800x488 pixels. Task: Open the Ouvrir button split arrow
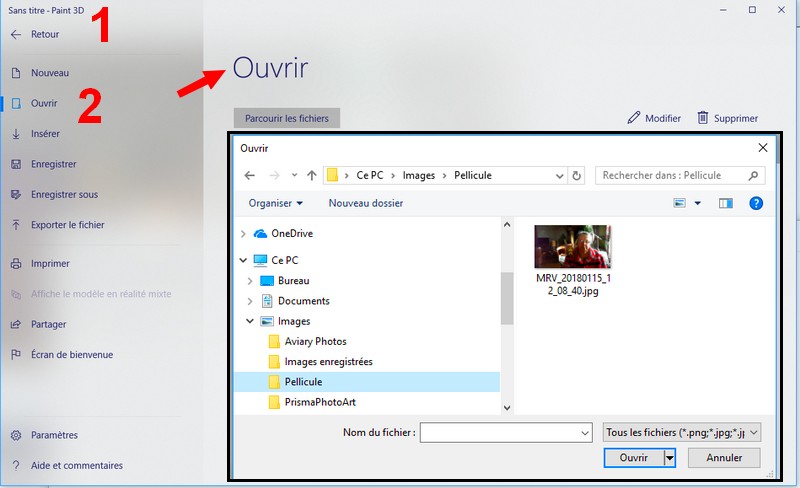click(670, 458)
